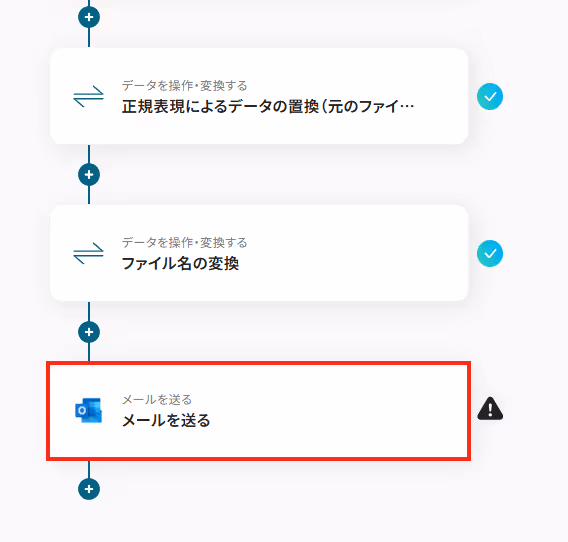Open the ファイル名の変換 step title
568x542 pixels.
180,263
